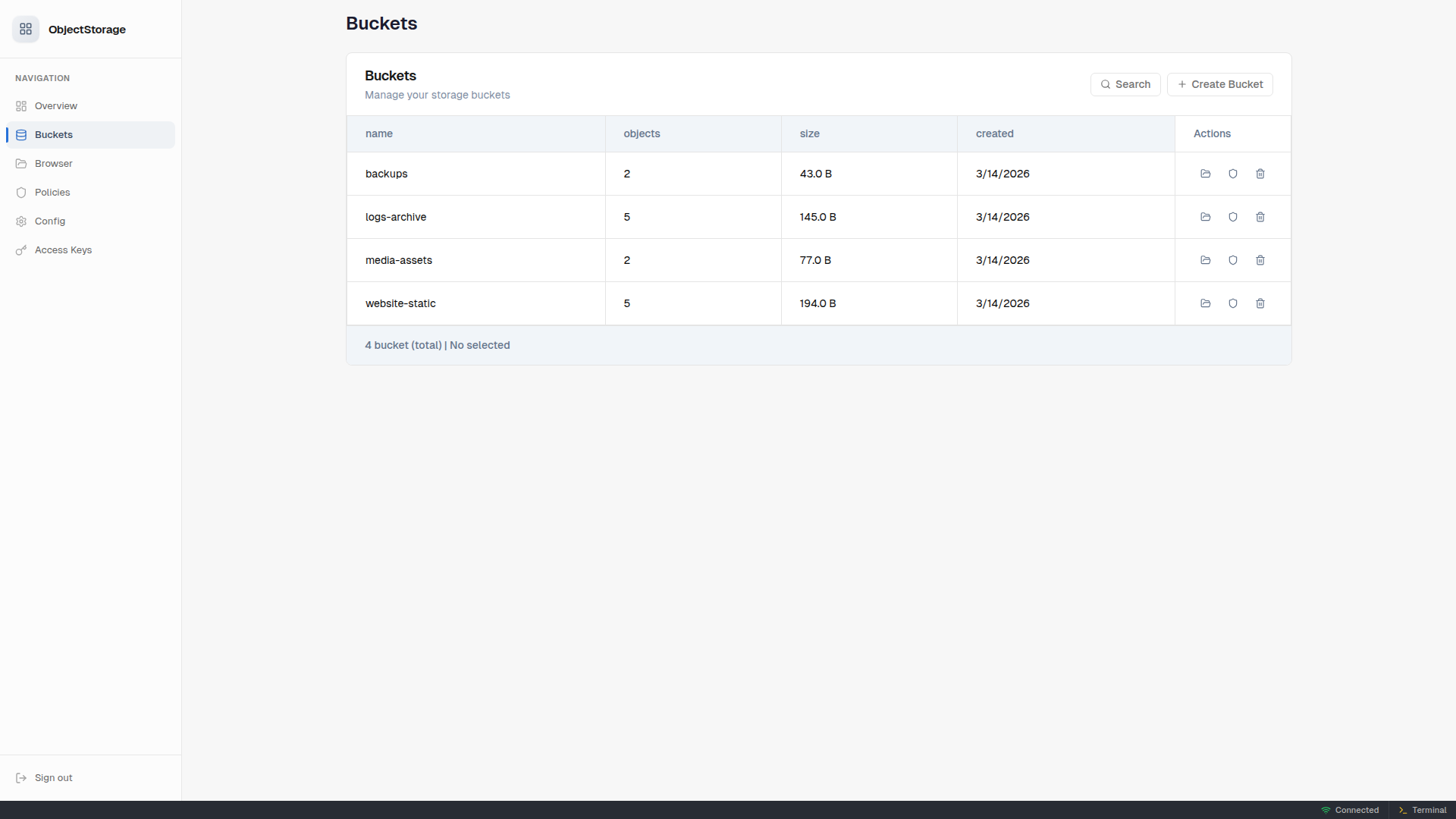Click trash icon for backups bucket
1456x819 pixels.
tap(1260, 174)
